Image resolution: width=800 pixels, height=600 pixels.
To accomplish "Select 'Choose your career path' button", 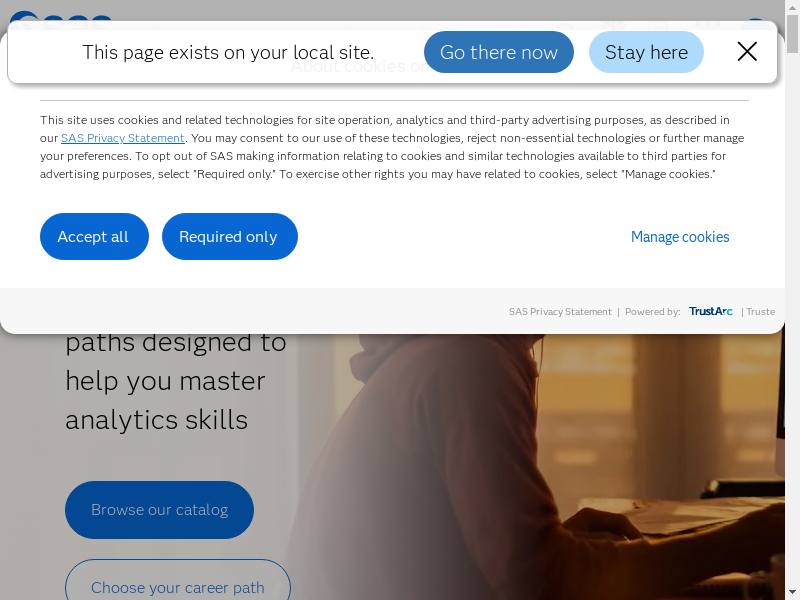I will [x=178, y=587].
